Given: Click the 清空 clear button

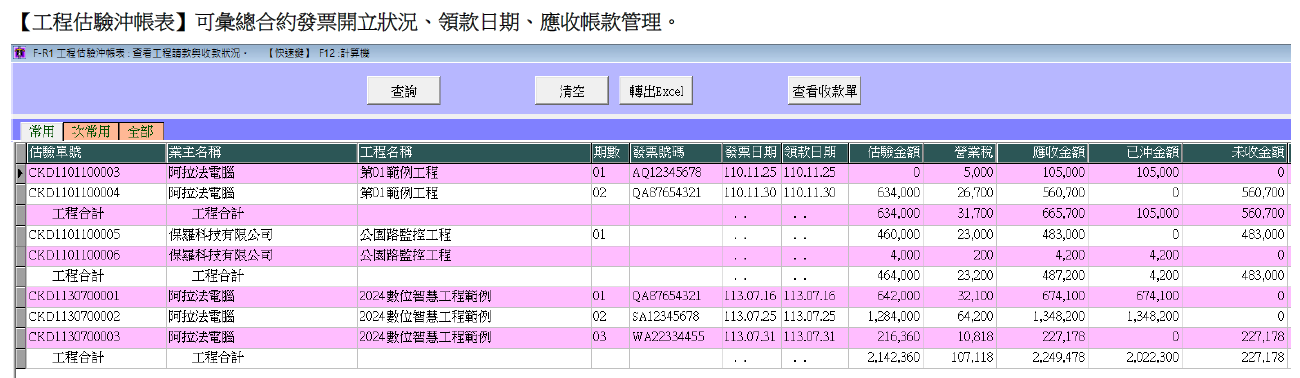Looking at the screenshot, I should point(571,90).
